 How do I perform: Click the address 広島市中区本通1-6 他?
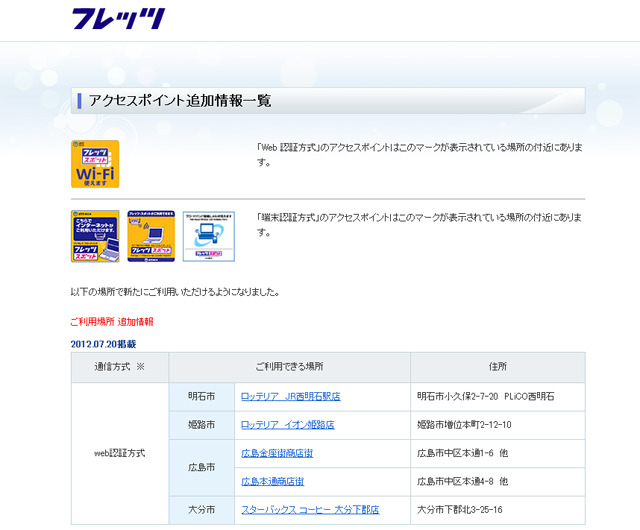point(462,453)
